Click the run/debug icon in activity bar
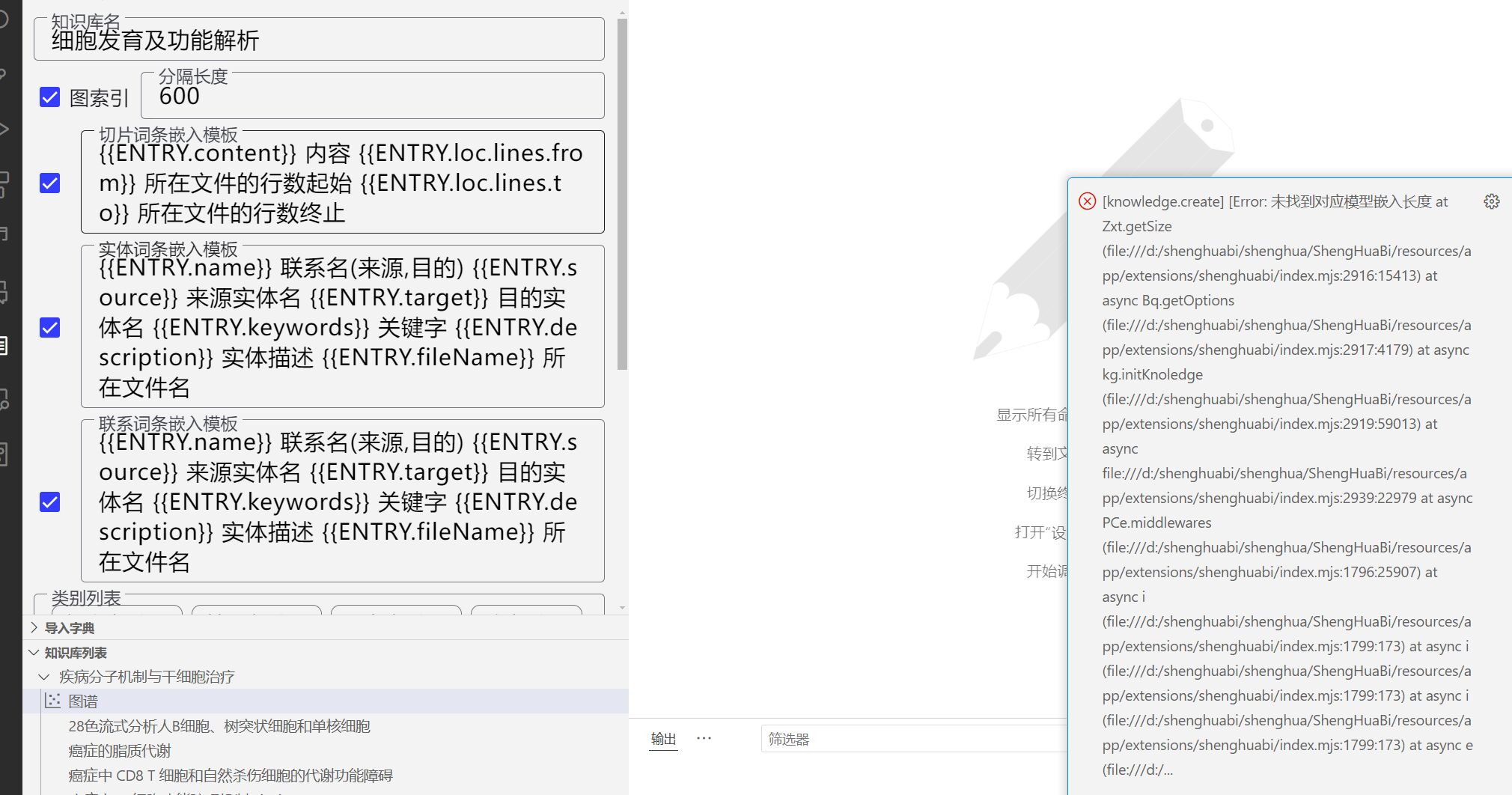Viewport: 1512px width, 795px height. click(x=4, y=129)
